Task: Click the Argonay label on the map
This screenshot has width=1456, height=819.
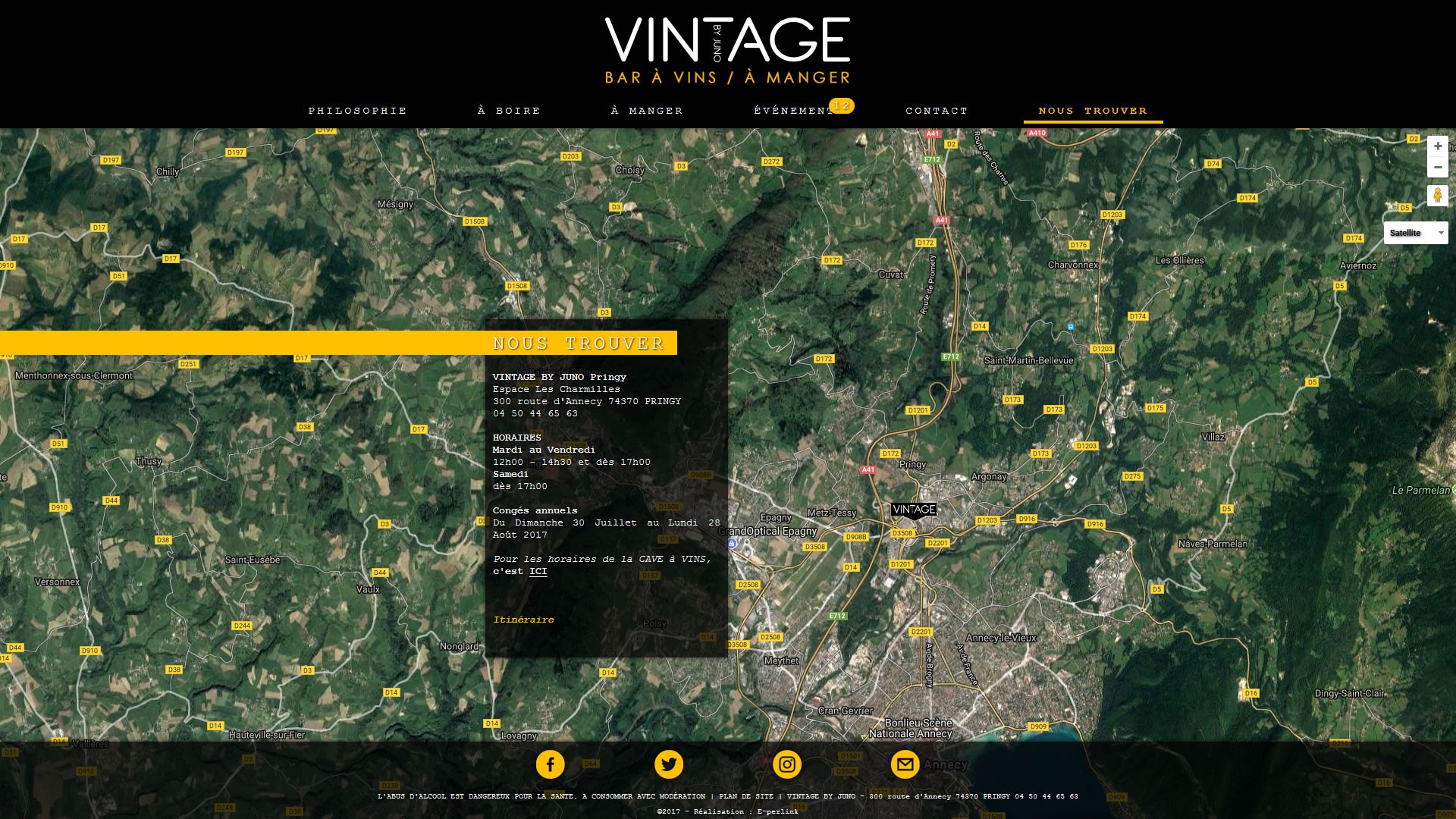Action: pyautogui.click(x=989, y=477)
